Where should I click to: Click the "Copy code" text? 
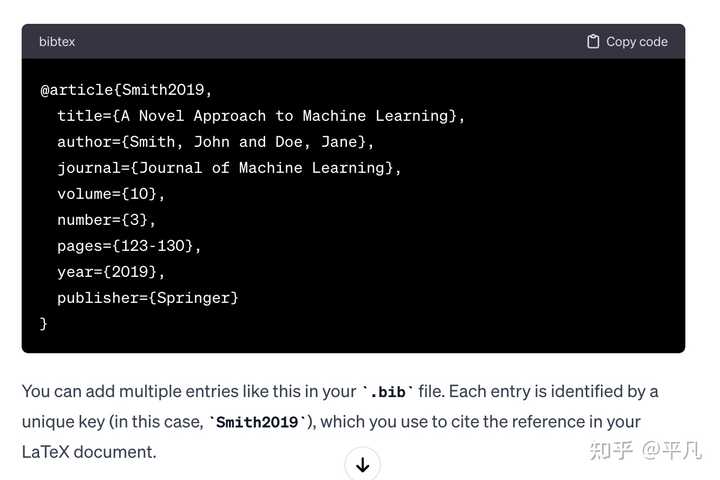pyautogui.click(x=637, y=42)
